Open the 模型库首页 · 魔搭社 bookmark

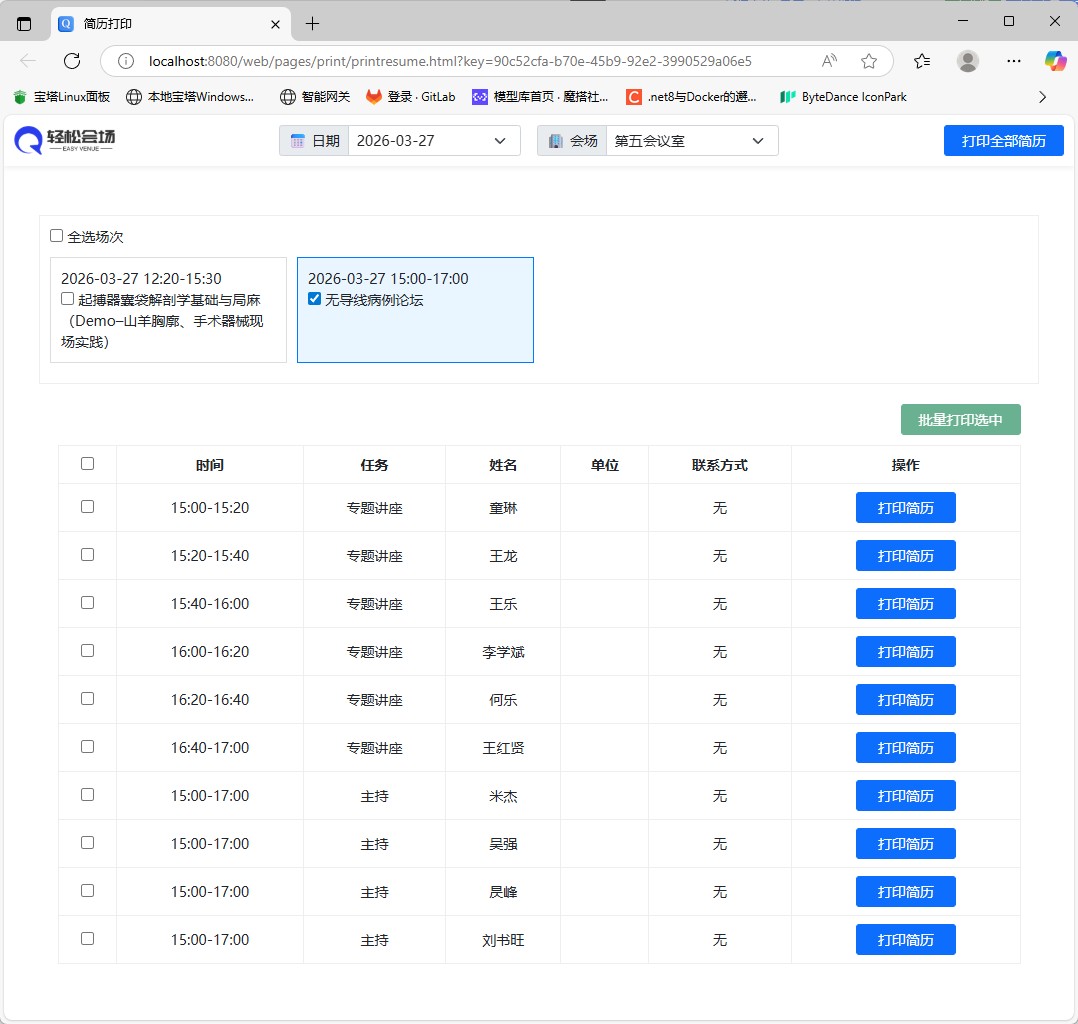pos(540,97)
